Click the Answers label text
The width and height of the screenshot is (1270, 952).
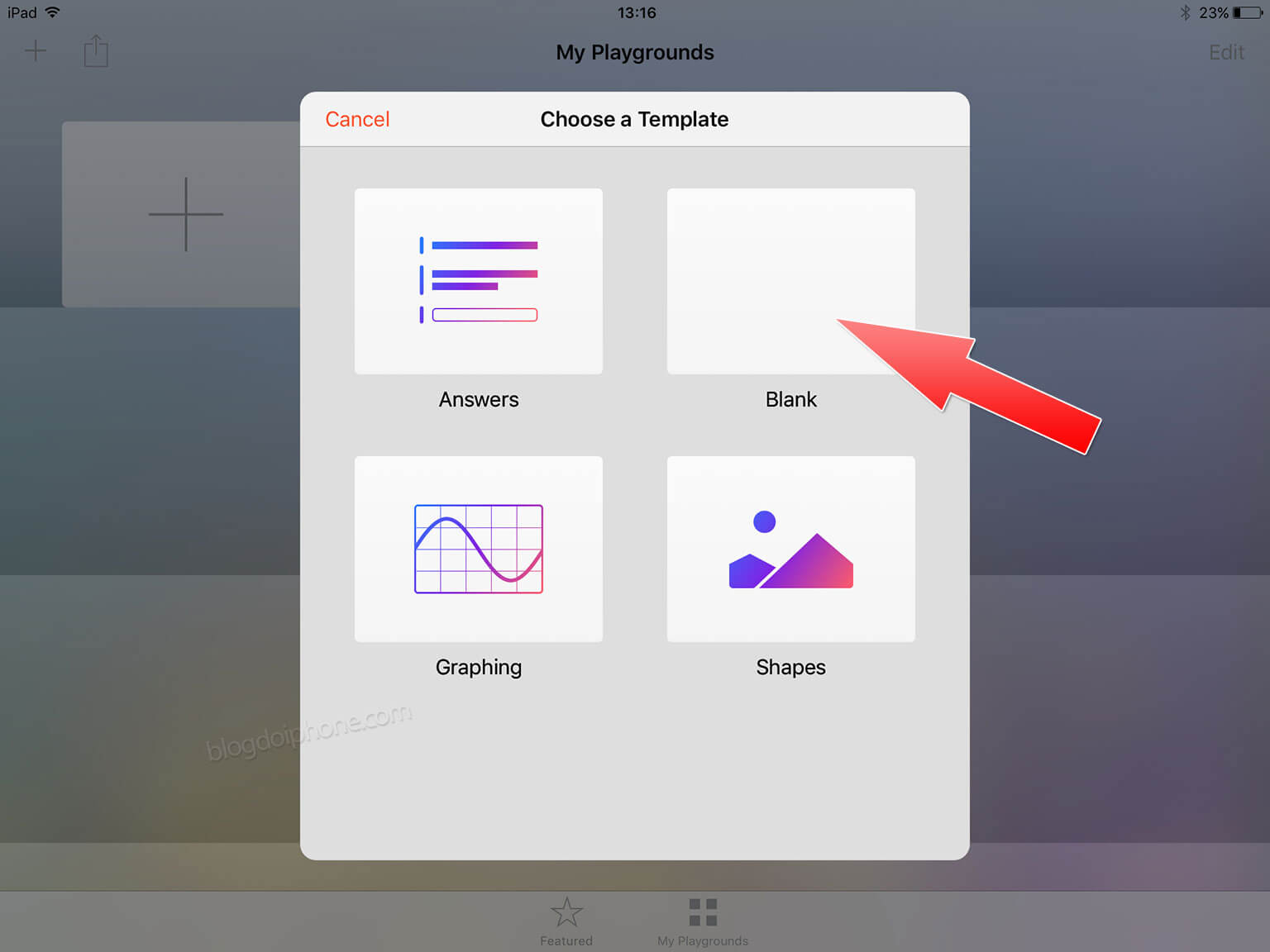tap(479, 400)
